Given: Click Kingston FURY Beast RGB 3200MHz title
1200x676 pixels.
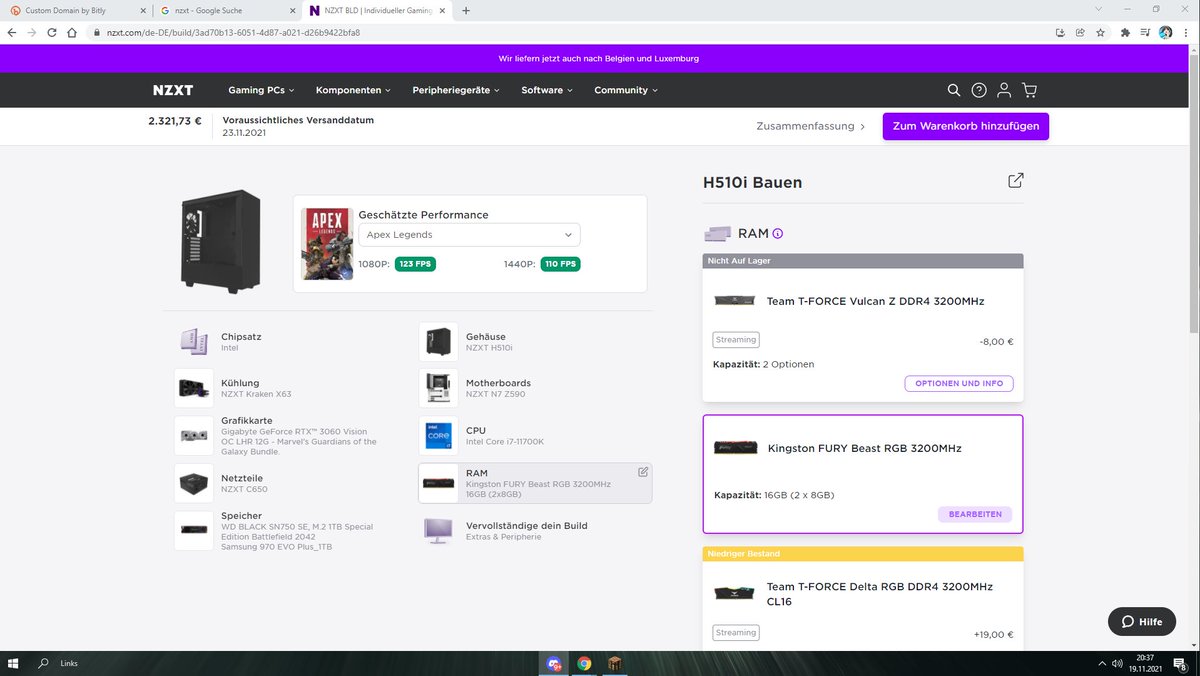Looking at the screenshot, I should 864,448.
